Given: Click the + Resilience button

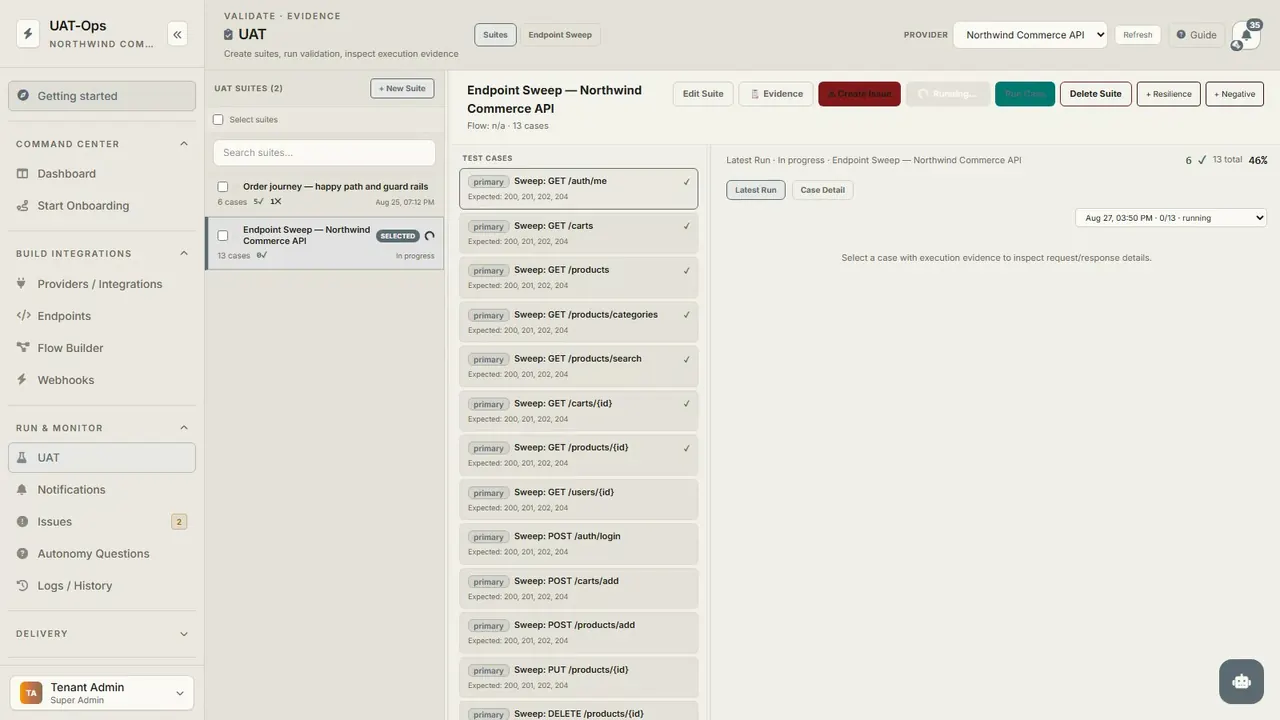Looking at the screenshot, I should point(1169,94).
